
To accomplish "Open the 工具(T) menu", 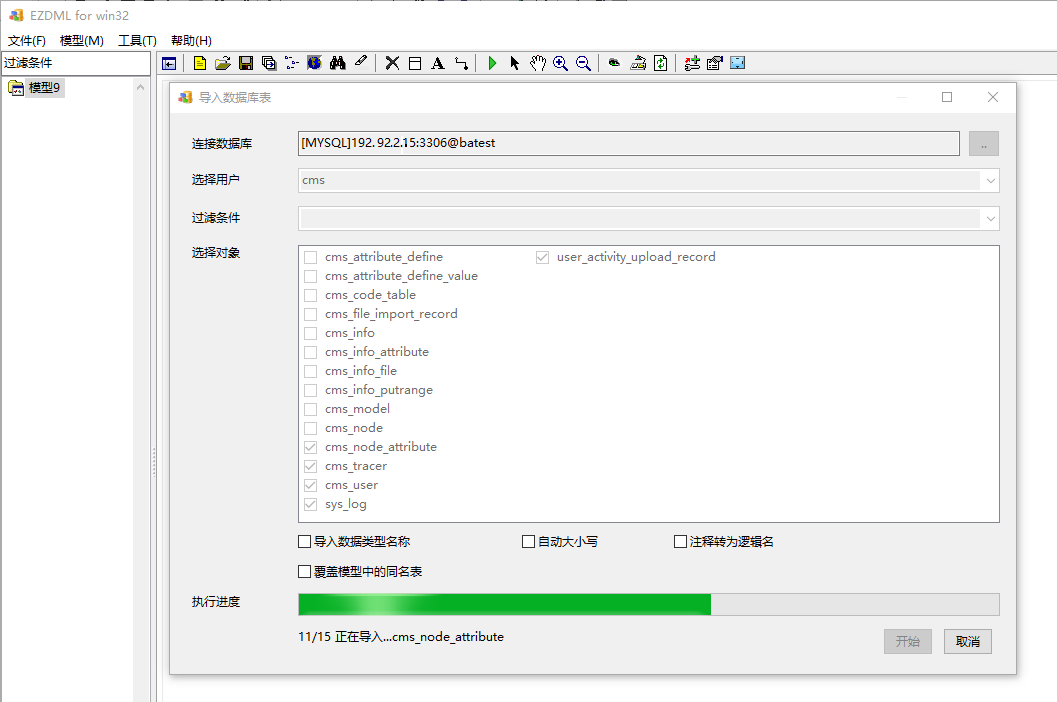I will (x=138, y=40).
